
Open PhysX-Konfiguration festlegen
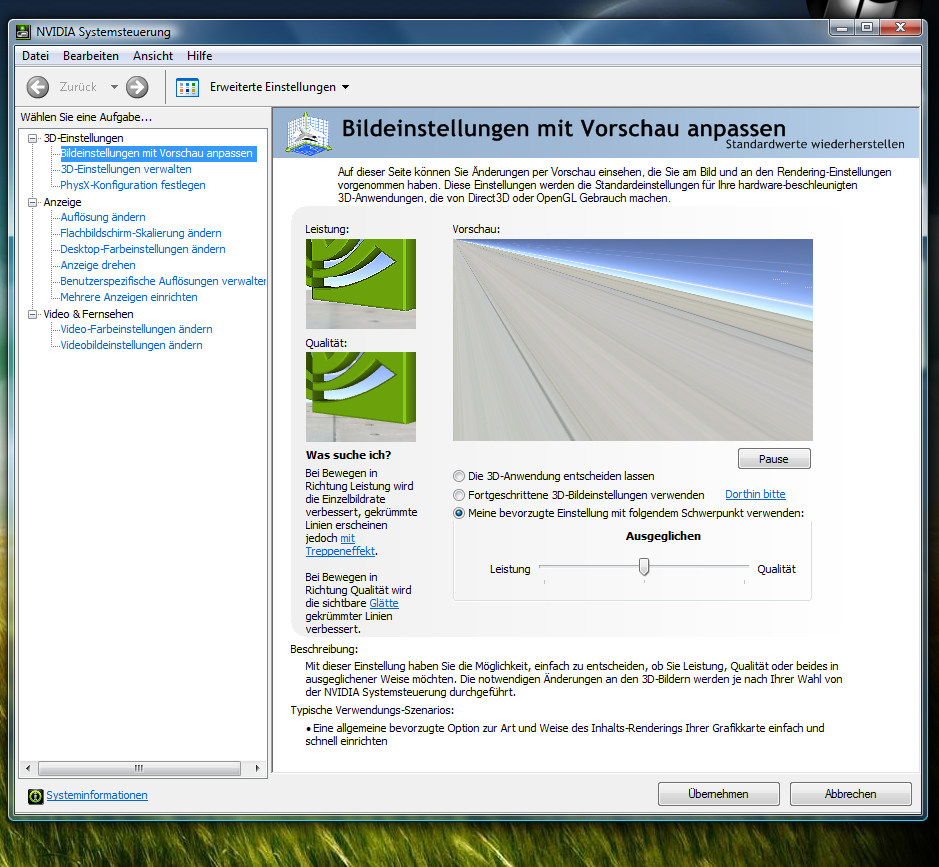[x=132, y=186]
